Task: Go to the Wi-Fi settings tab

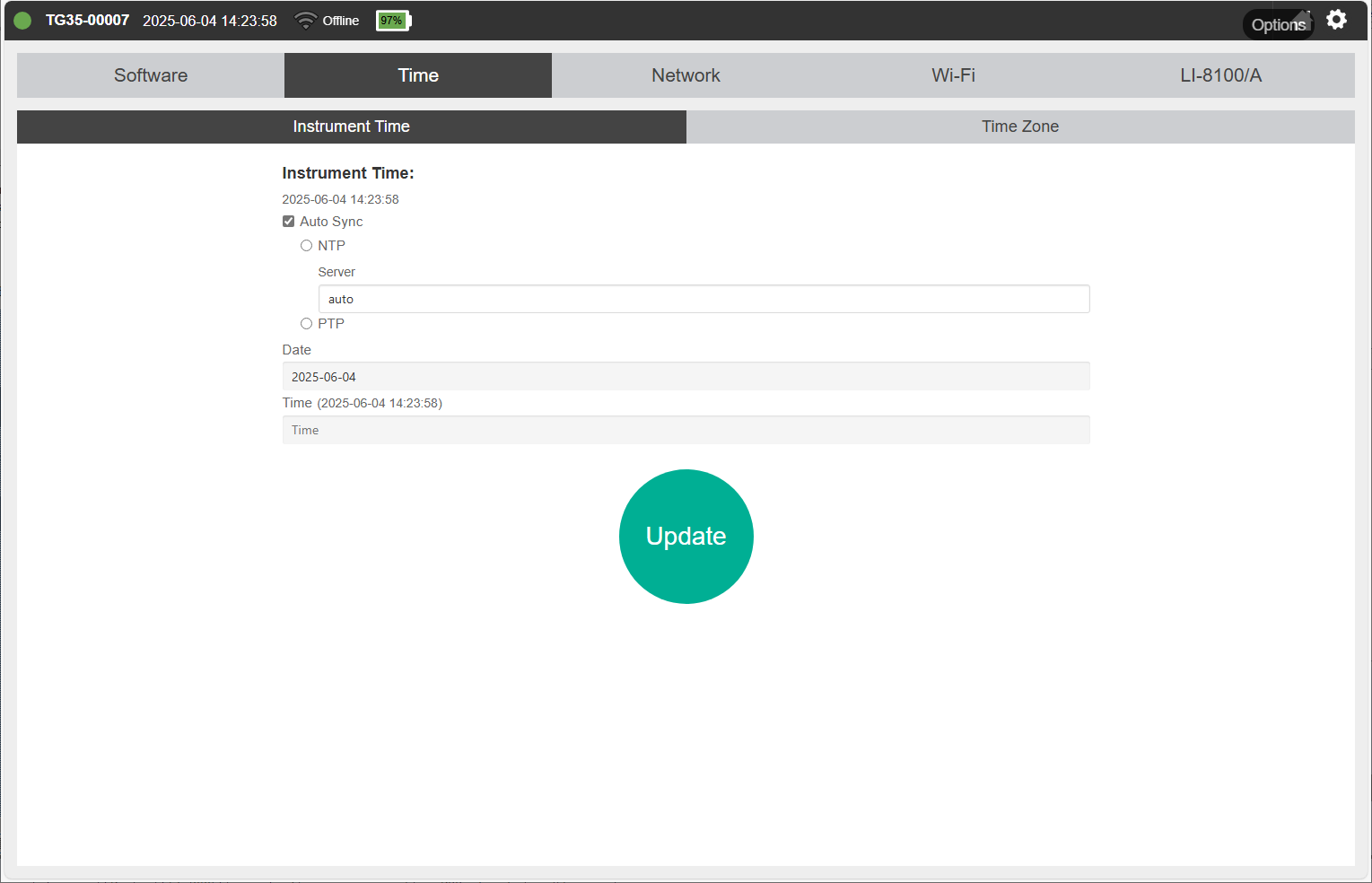Action: click(953, 75)
